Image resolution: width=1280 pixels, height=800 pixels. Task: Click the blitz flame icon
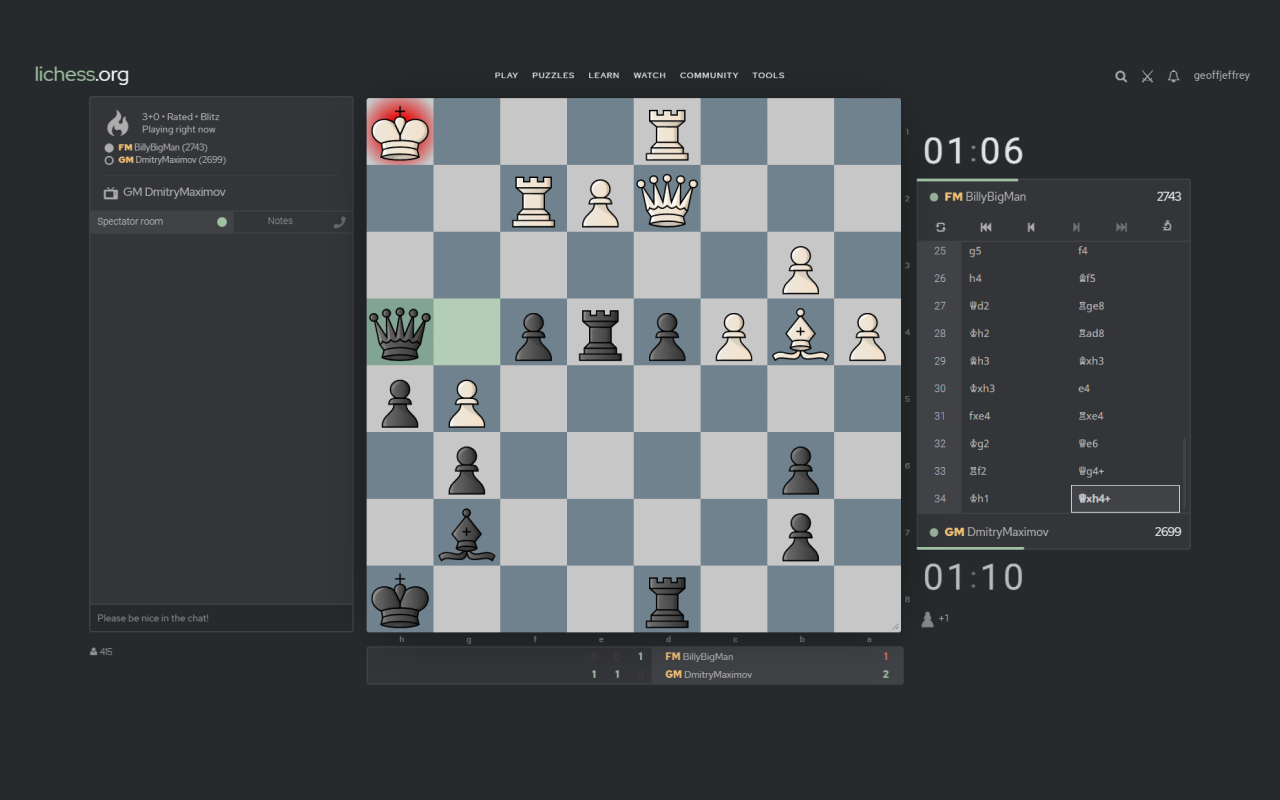click(x=118, y=123)
